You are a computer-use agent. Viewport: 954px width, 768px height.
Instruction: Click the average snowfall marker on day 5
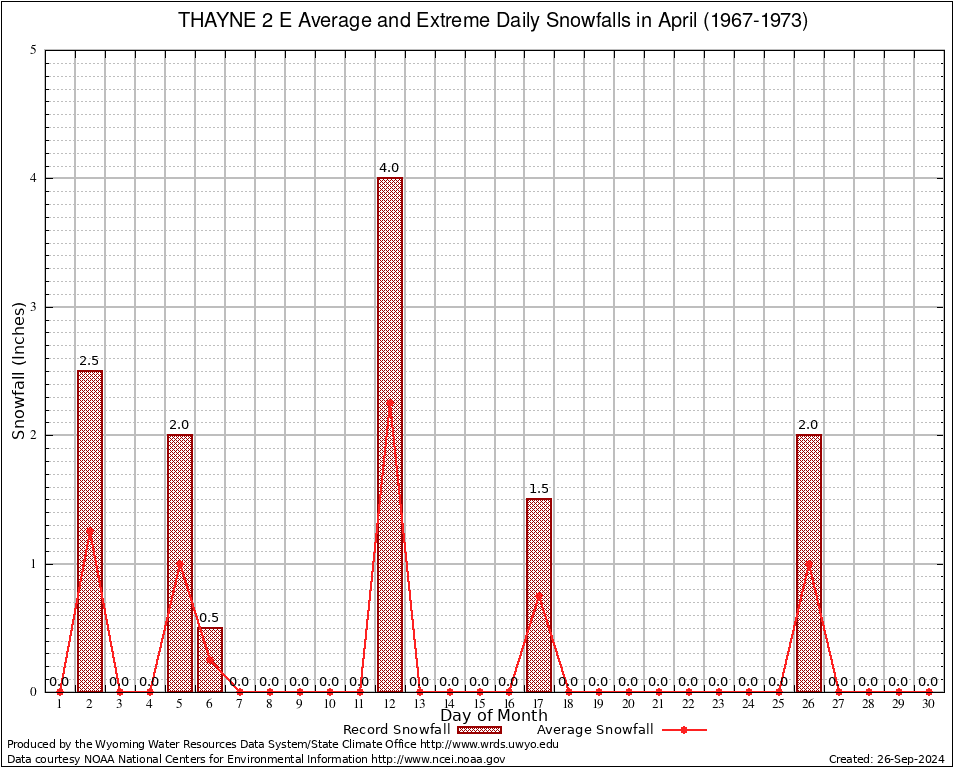pyautogui.click(x=180, y=563)
